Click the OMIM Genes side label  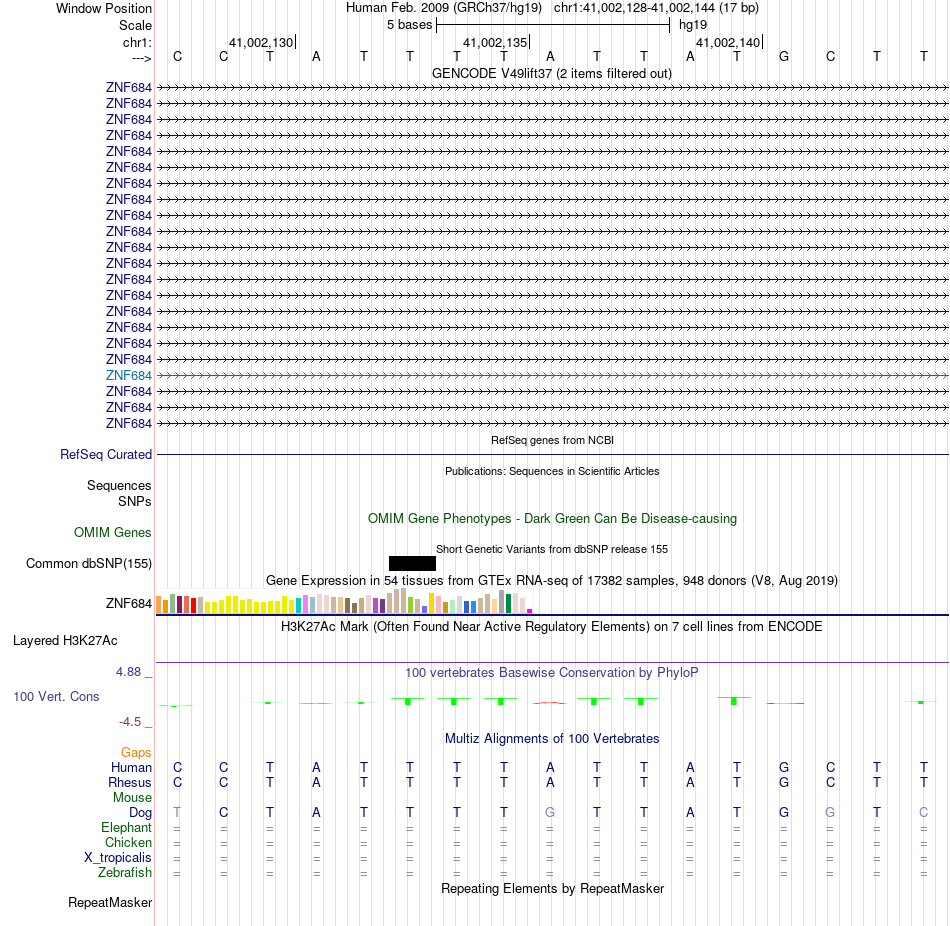pyautogui.click(x=112, y=532)
